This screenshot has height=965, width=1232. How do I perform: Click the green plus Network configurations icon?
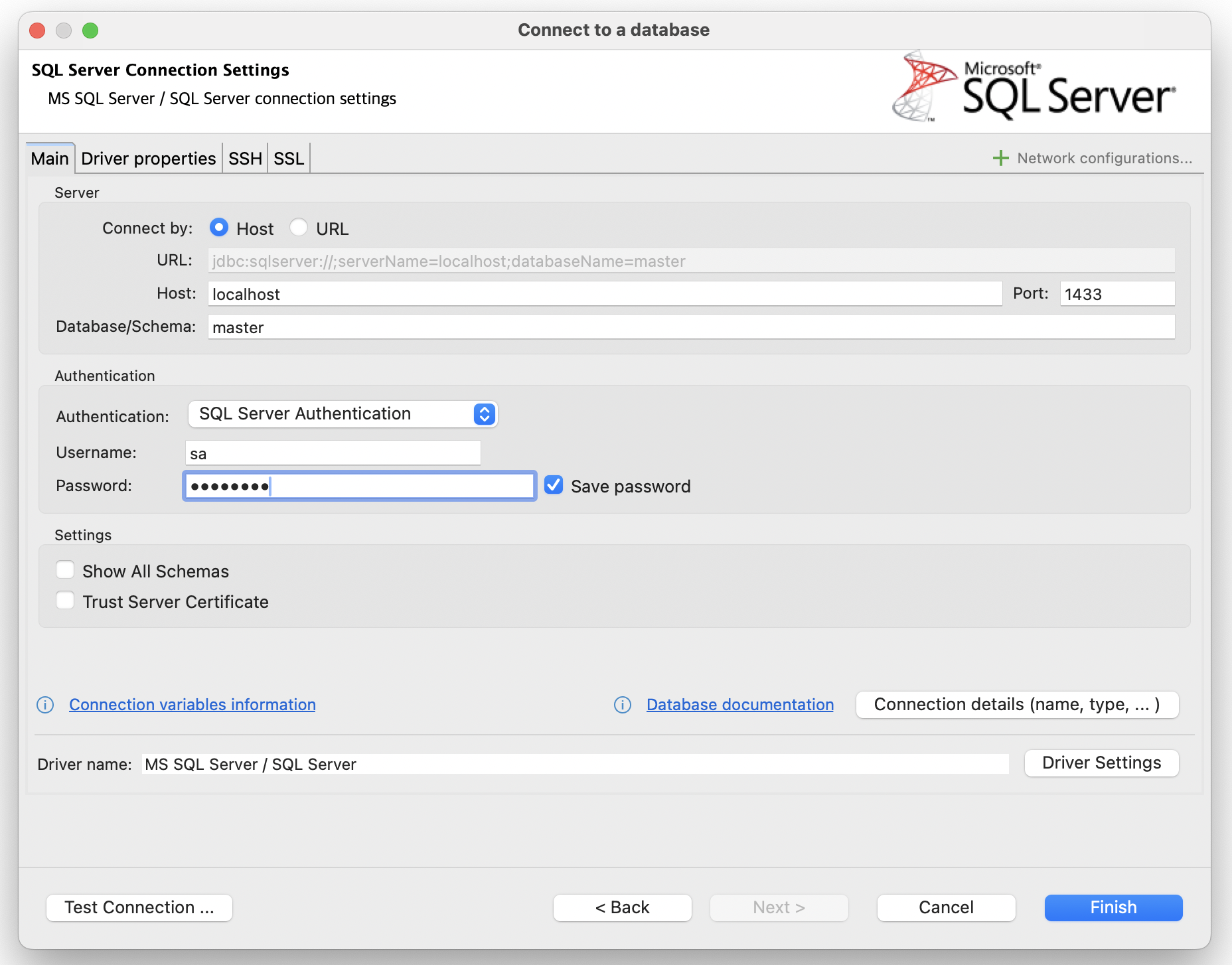(1000, 158)
